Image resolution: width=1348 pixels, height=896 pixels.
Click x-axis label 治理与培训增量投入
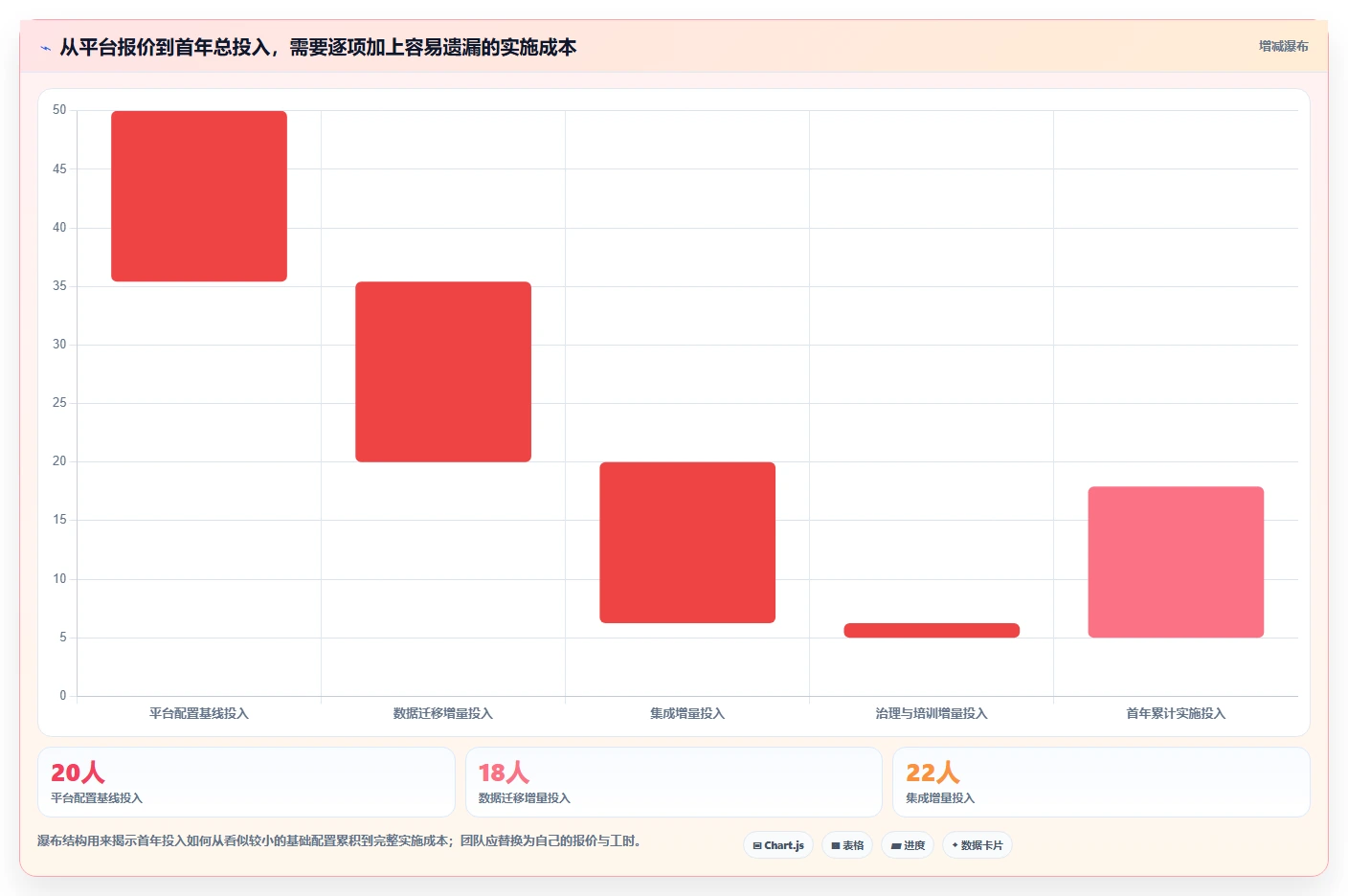932,713
